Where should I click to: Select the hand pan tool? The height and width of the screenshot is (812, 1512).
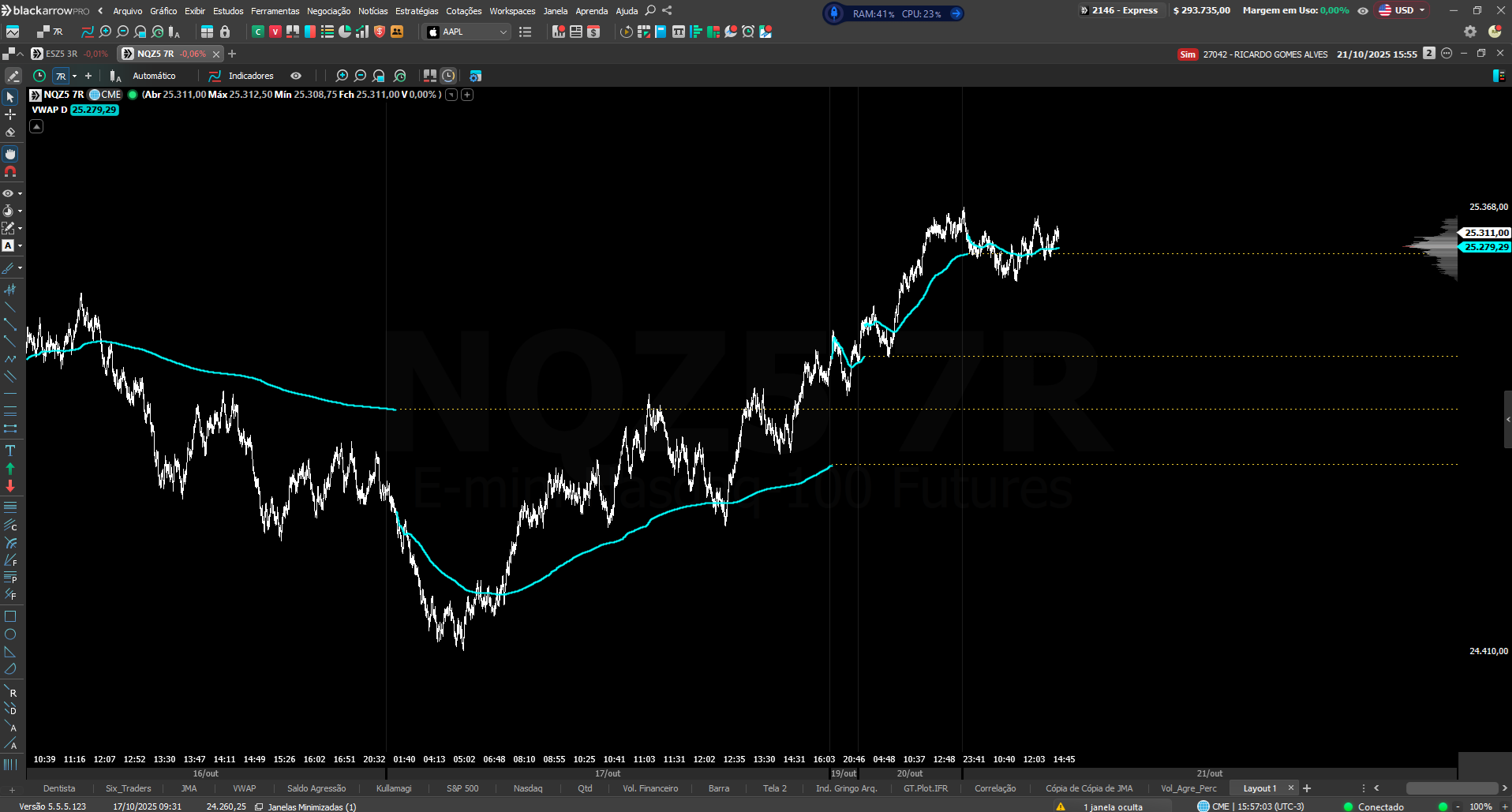(x=10, y=154)
